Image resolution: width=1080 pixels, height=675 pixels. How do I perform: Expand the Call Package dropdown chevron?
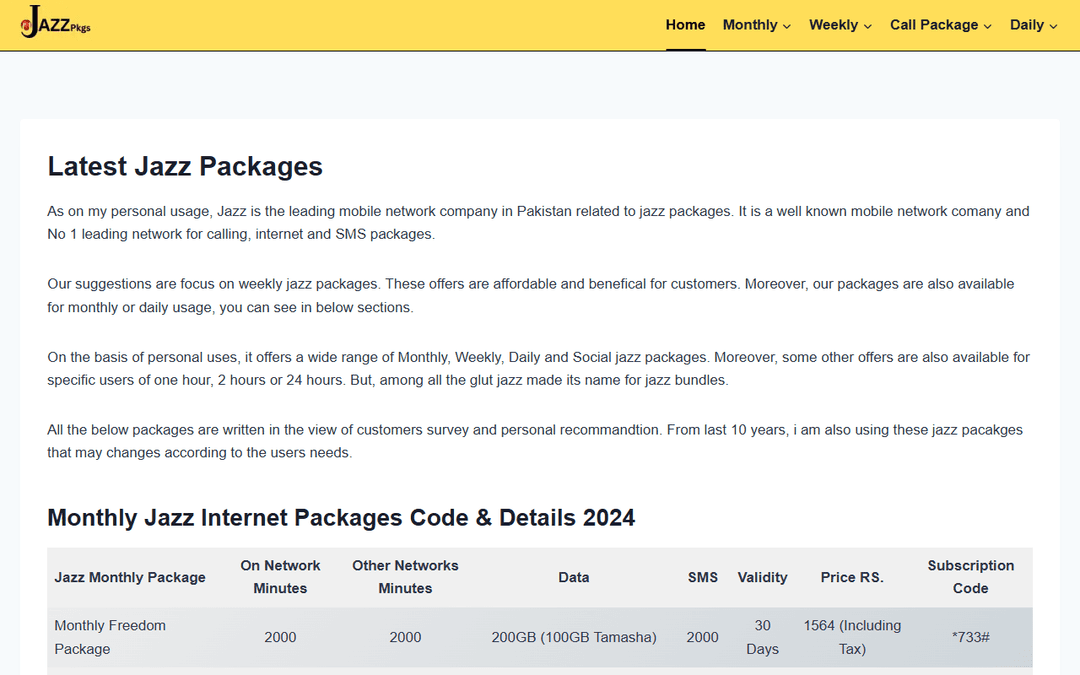coord(988,26)
